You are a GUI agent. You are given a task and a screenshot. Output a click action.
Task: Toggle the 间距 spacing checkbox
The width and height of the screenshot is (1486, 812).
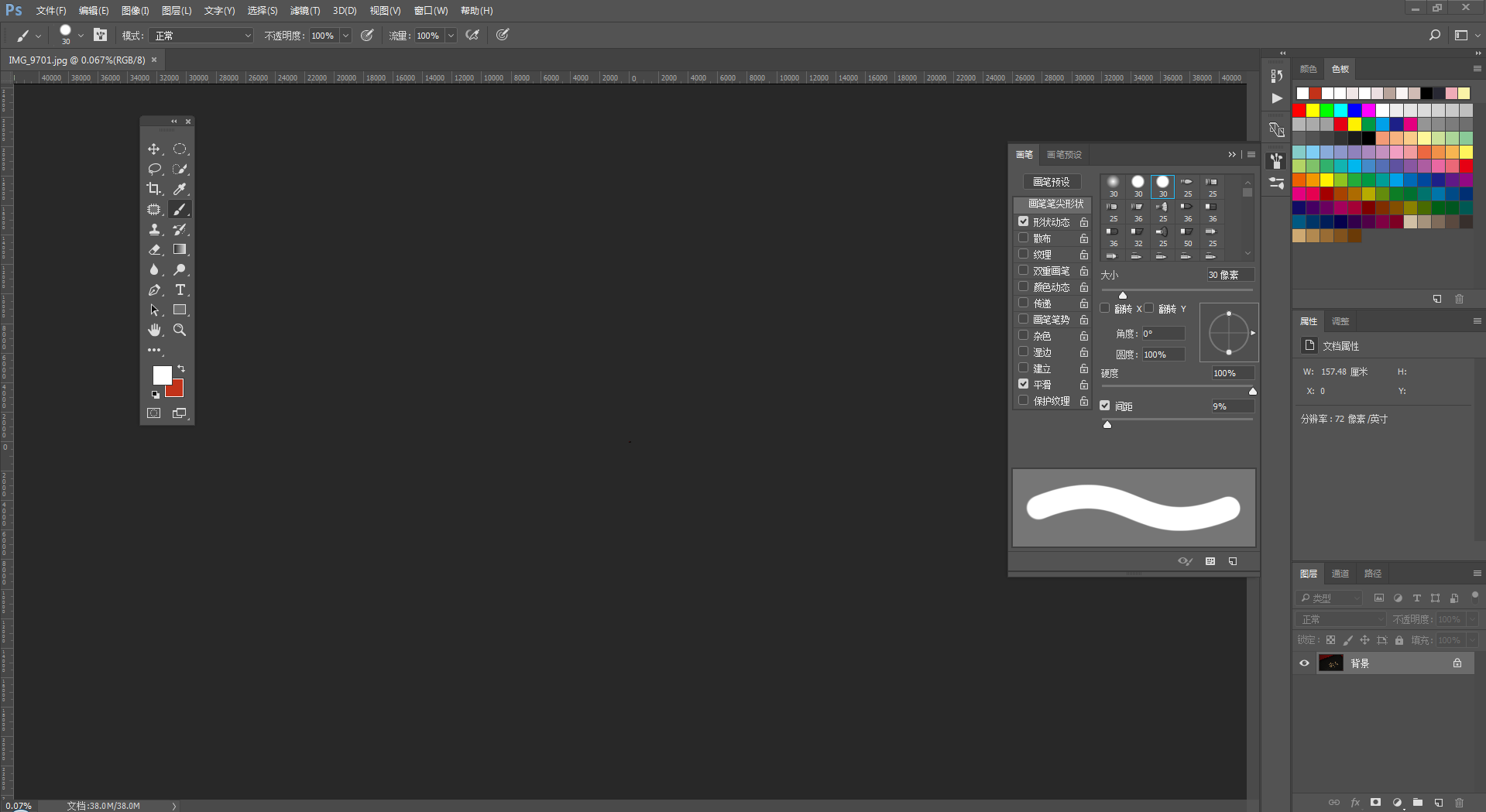coord(1105,406)
